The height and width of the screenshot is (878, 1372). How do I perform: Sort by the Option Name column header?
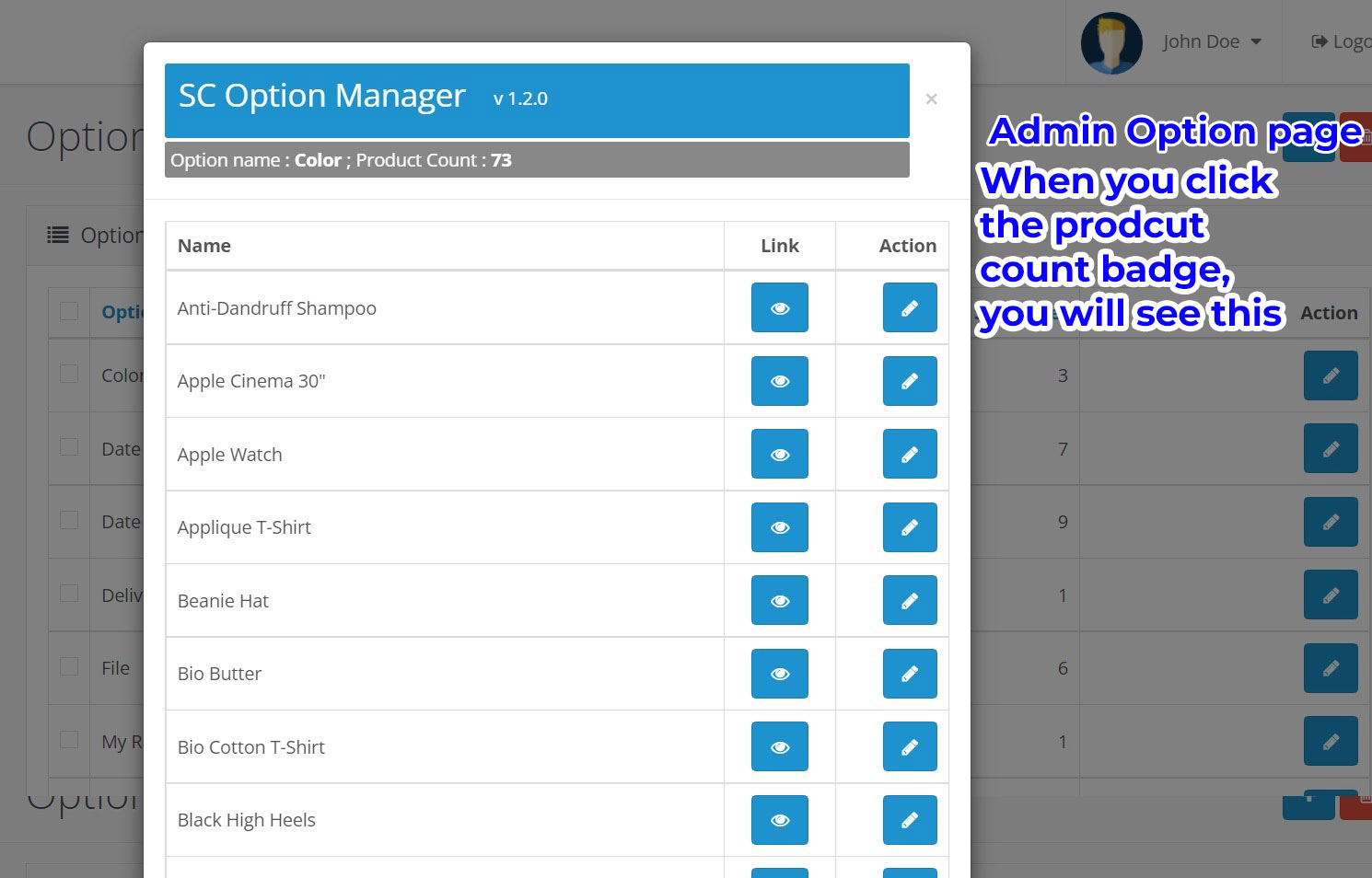[x=122, y=312]
